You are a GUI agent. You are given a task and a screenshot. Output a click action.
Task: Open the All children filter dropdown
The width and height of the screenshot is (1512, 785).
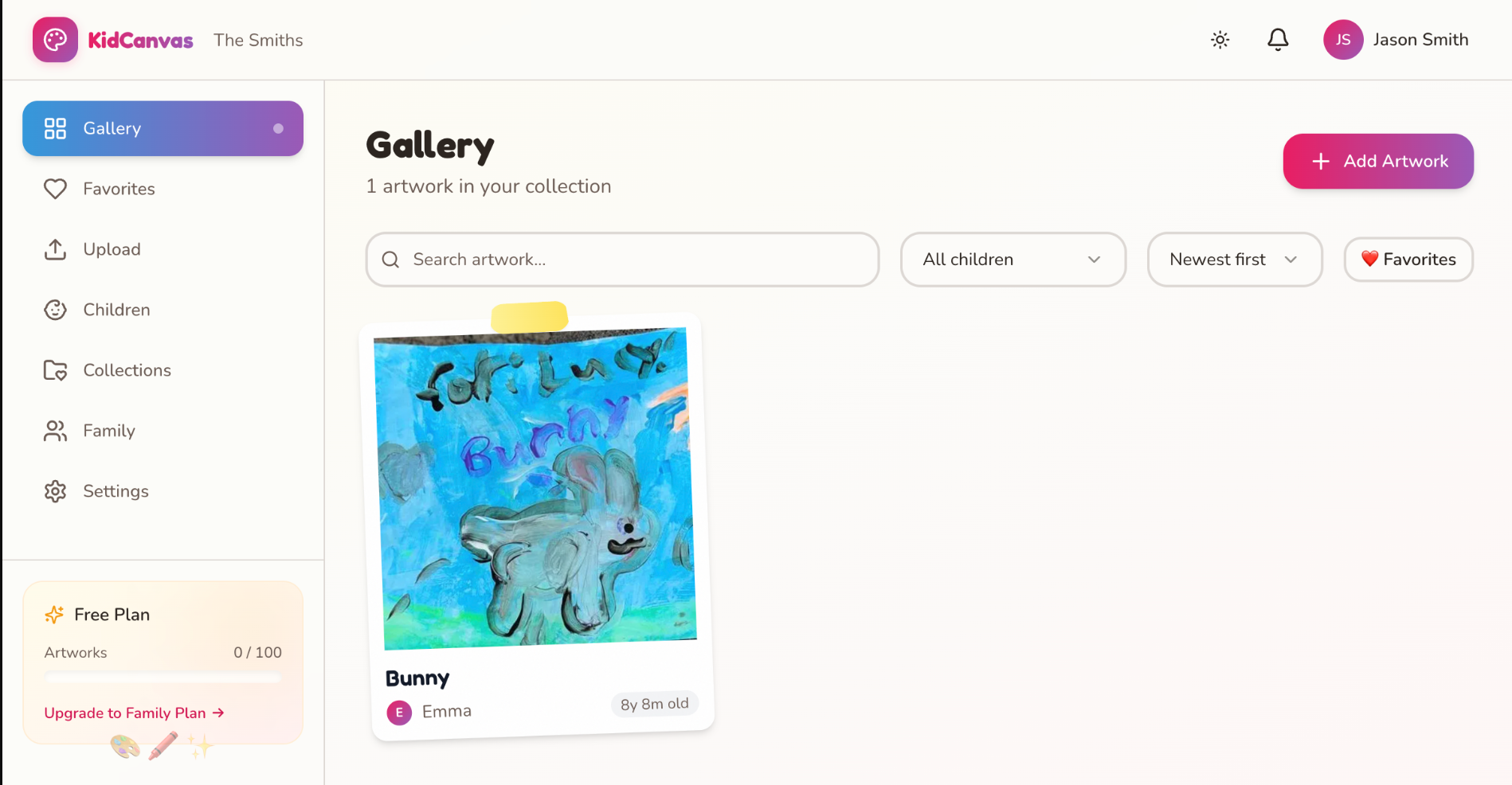1013,260
